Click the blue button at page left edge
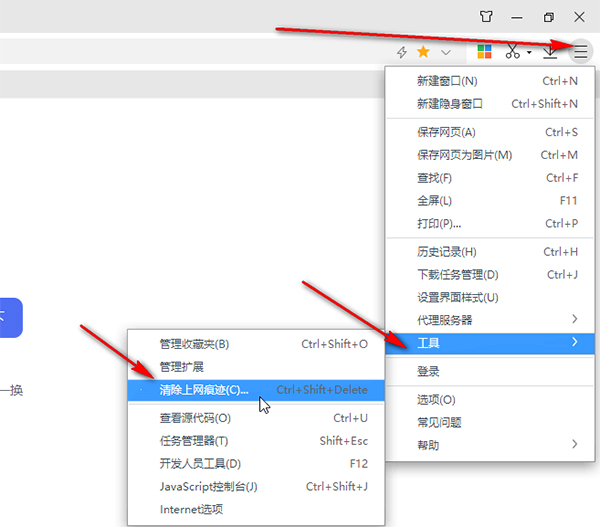Screen dimensions: 600x527 [11, 318]
